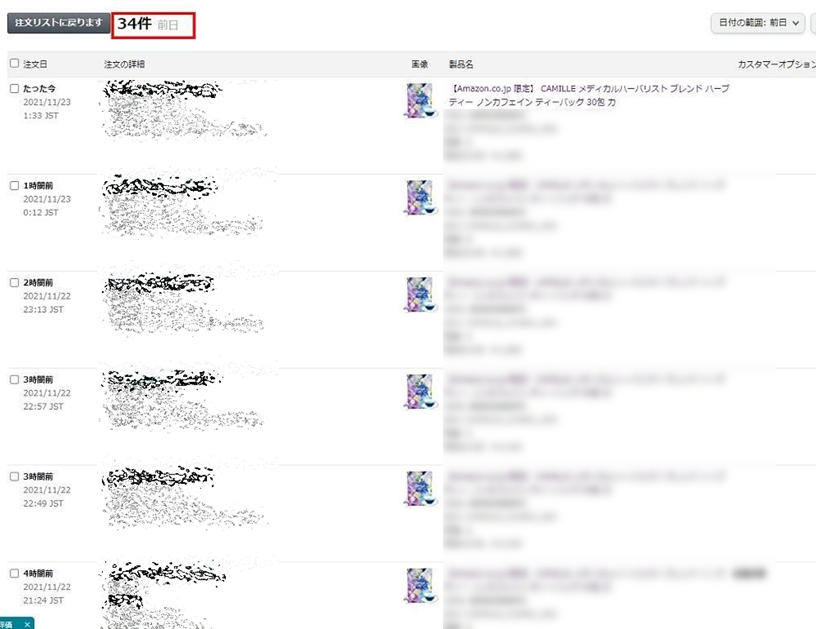816x629 pixels.
Task: Check the order placed たった今
Action: coord(15,88)
